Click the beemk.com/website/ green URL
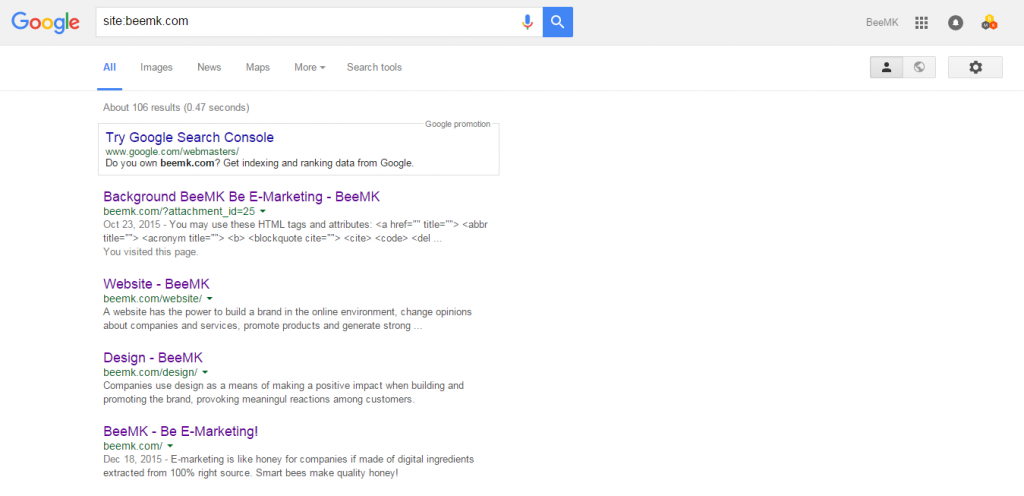 pos(153,299)
